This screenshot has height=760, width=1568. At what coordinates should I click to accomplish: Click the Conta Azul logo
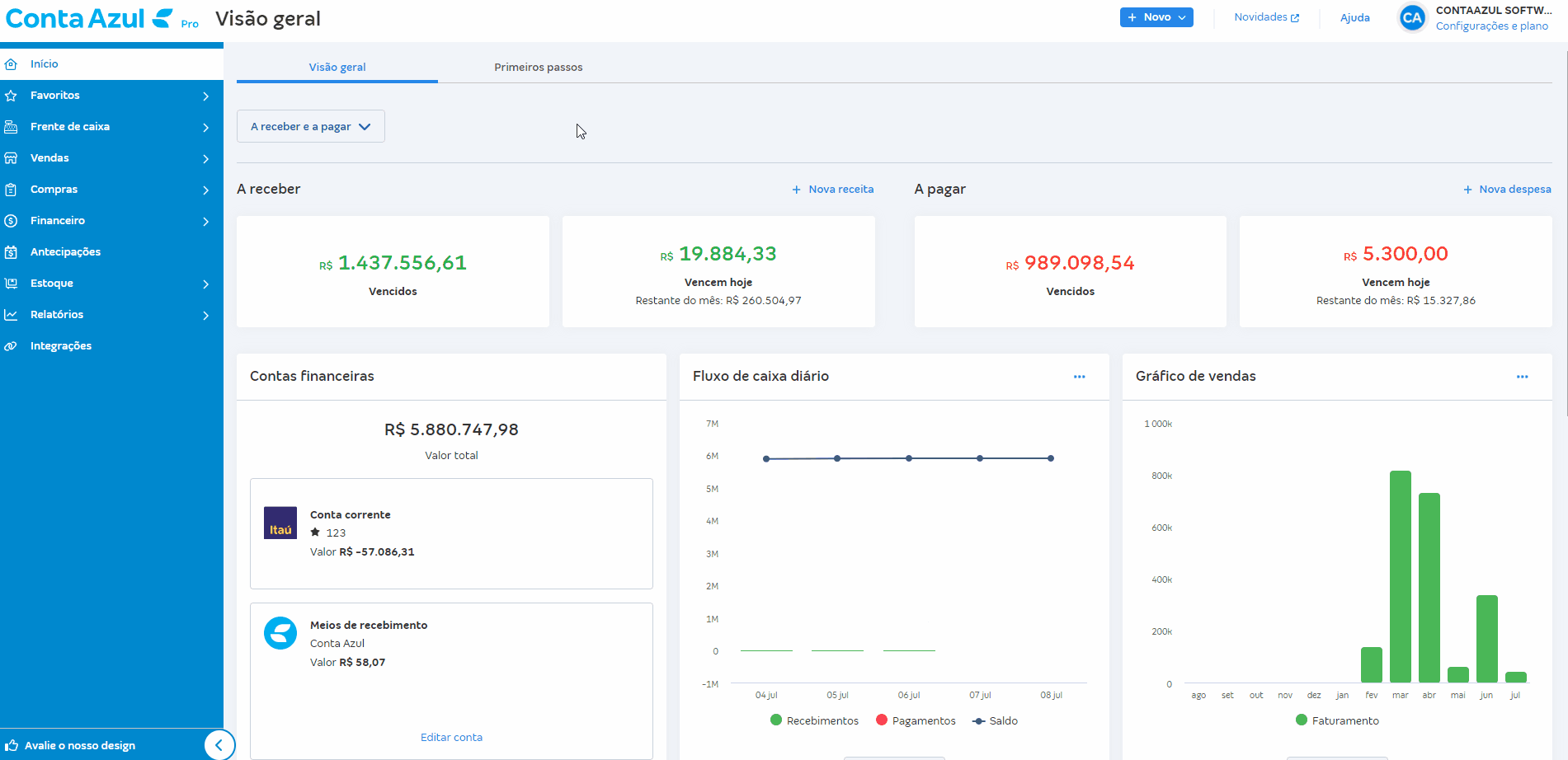tap(90, 18)
